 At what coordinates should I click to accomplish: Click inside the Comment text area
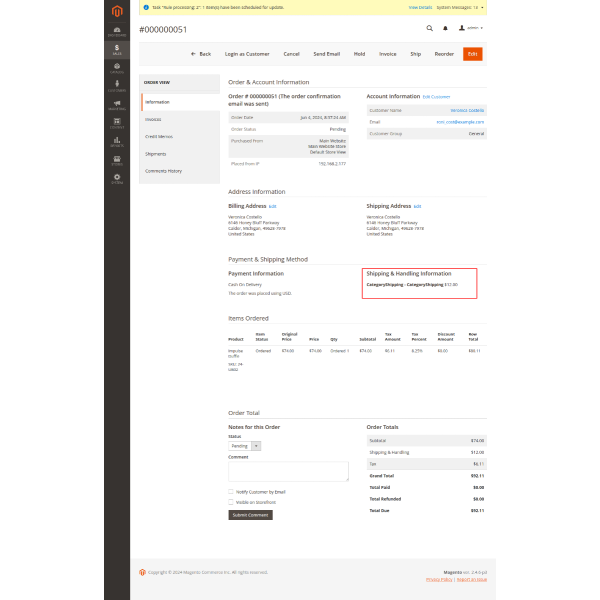click(x=288, y=471)
